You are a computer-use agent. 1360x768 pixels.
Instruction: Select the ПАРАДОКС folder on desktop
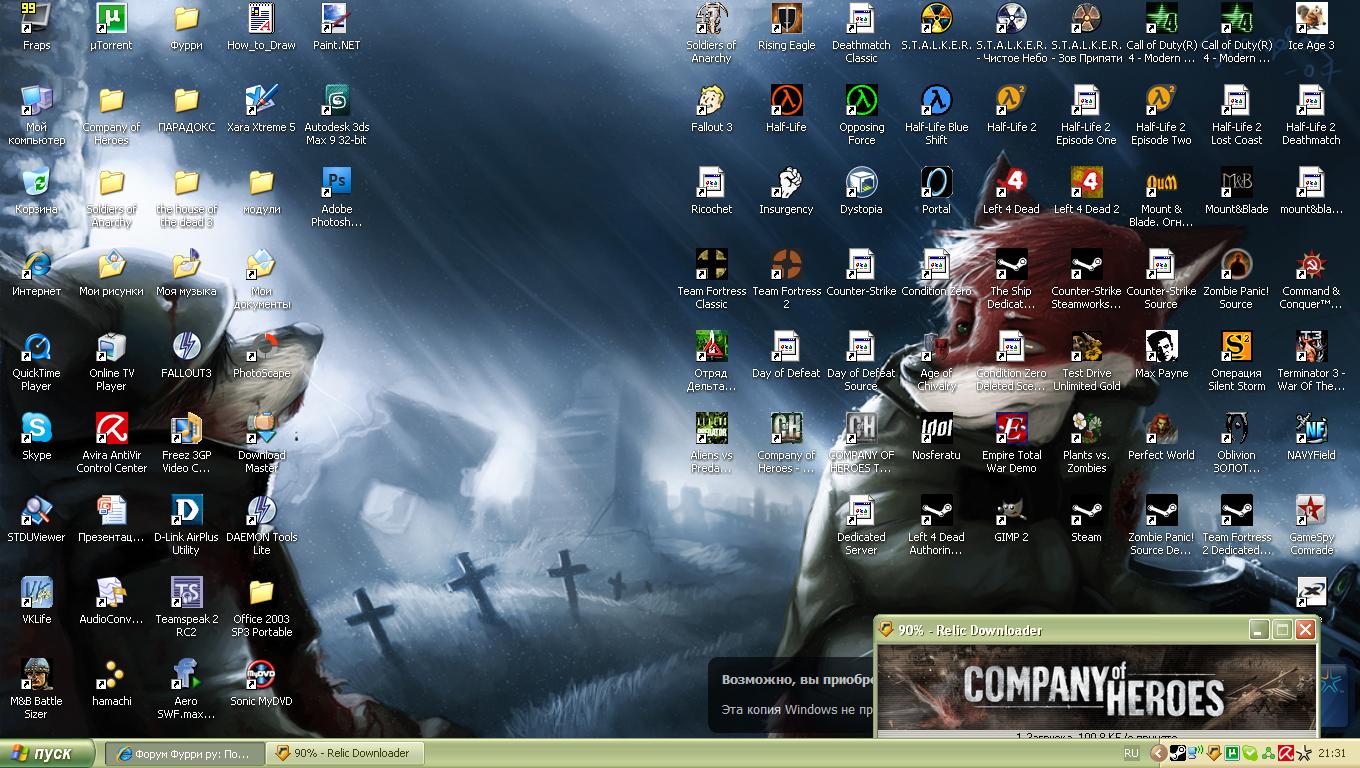[186, 101]
